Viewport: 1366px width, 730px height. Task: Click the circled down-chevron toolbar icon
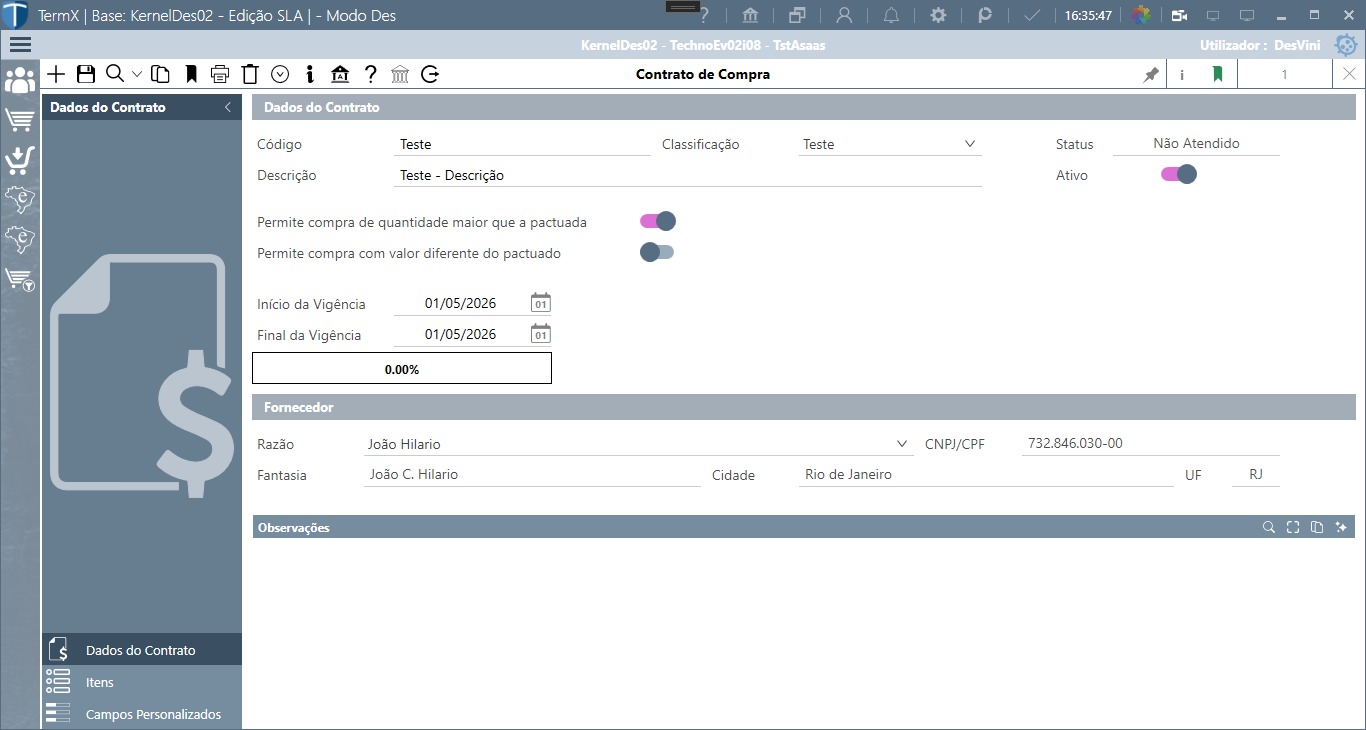click(280, 74)
